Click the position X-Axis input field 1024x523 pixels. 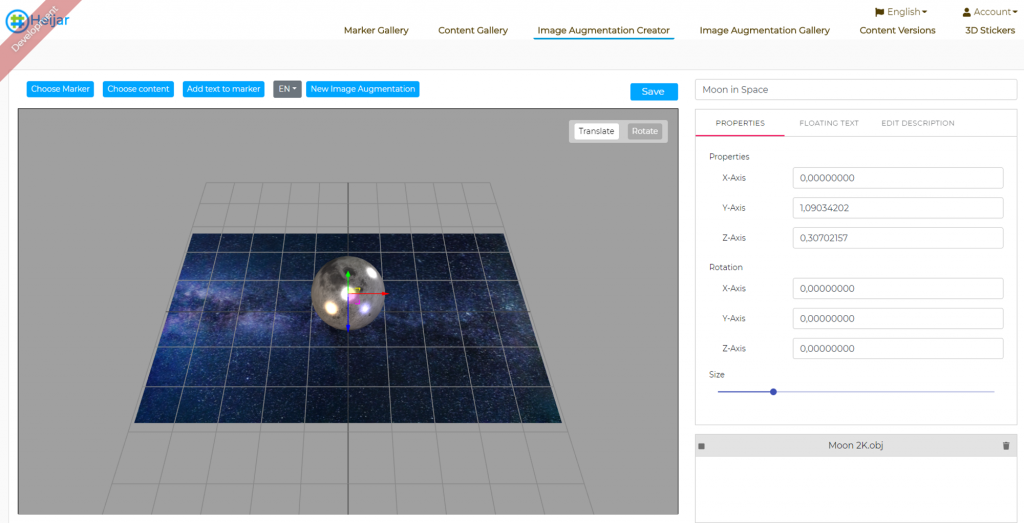point(898,178)
